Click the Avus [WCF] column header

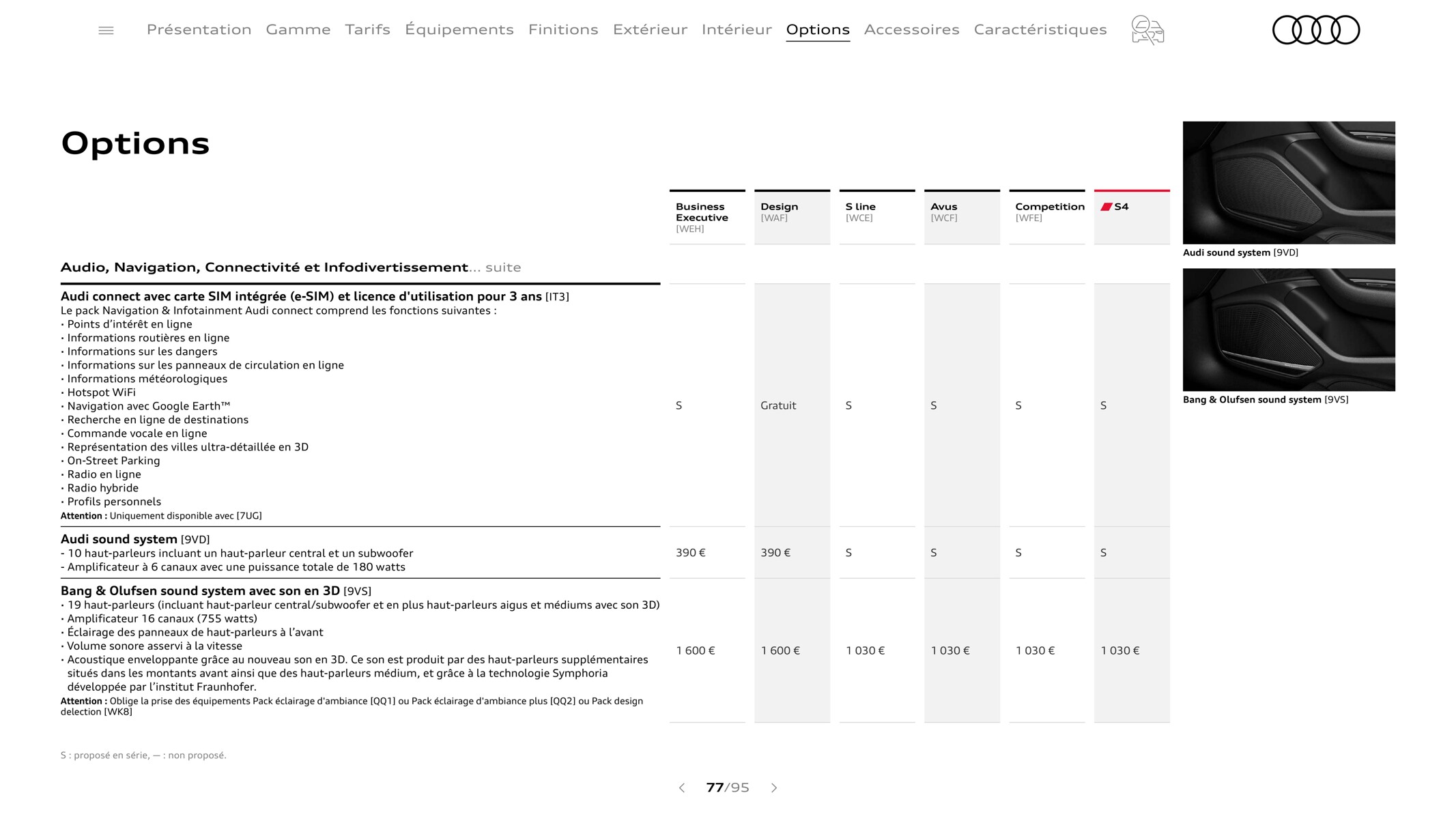point(962,217)
